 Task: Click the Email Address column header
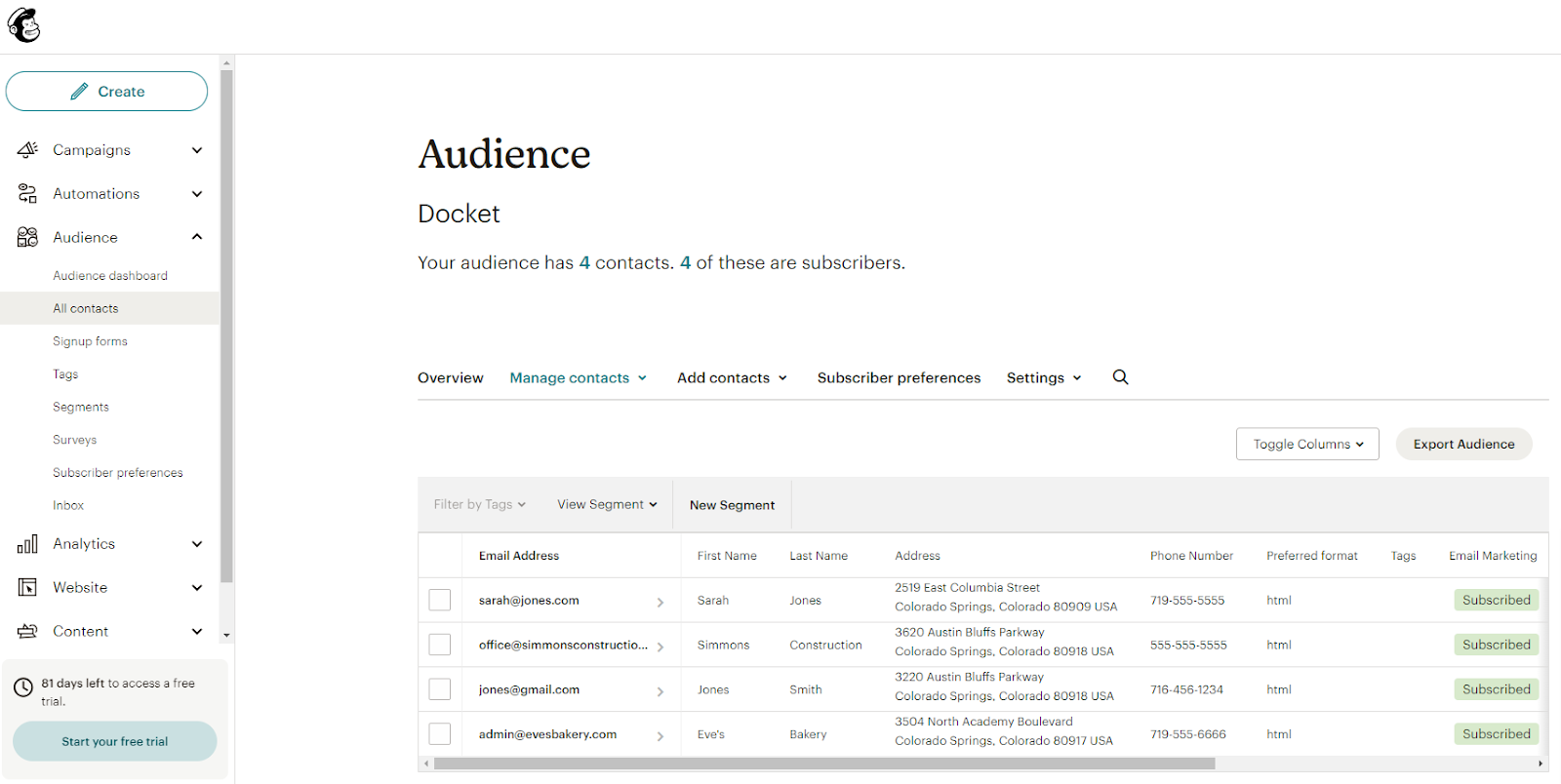pyautogui.click(x=519, y=556)
